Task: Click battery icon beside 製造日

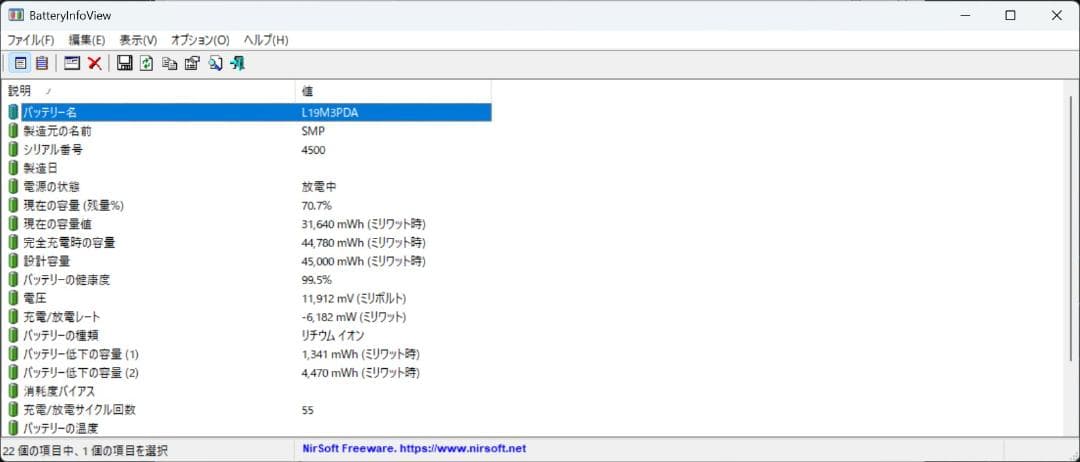Action: pos(13,168)
